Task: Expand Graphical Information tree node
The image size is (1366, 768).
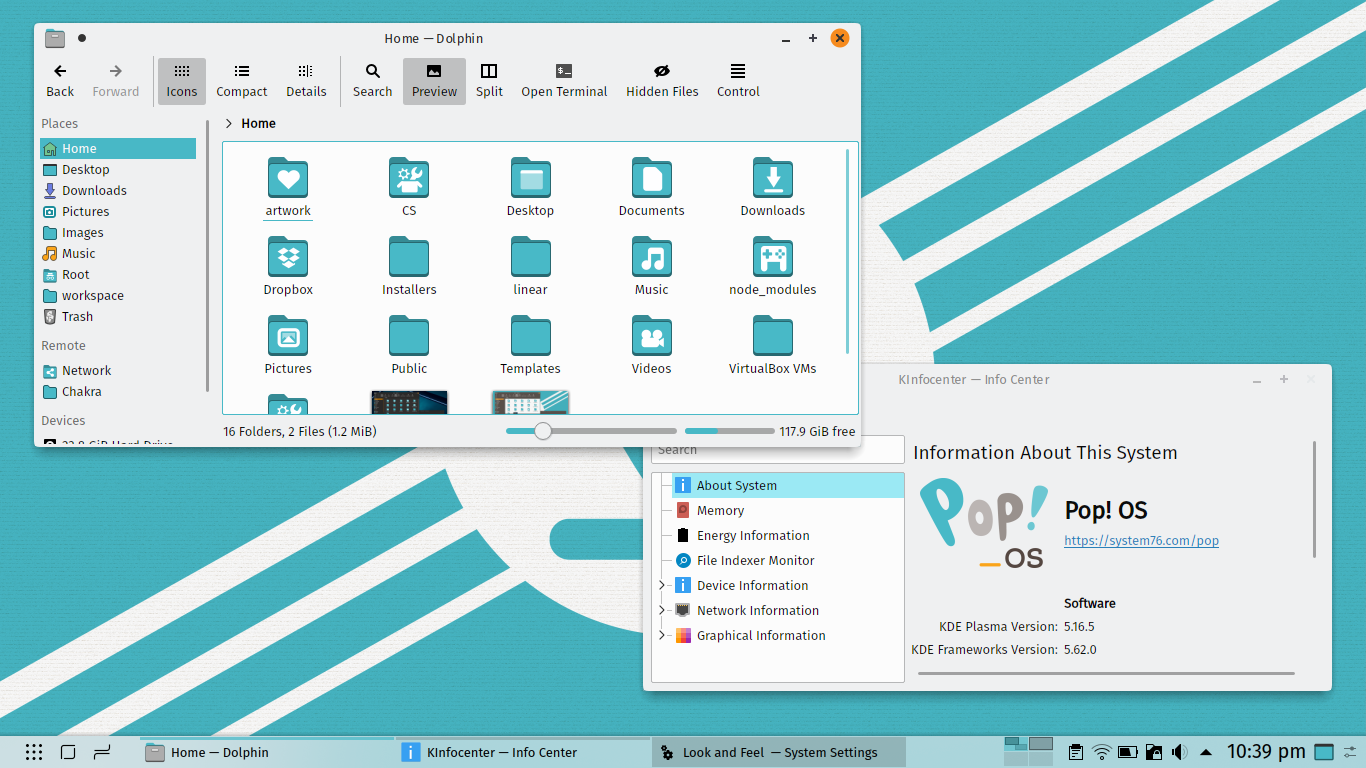Action: click(661, 635)
